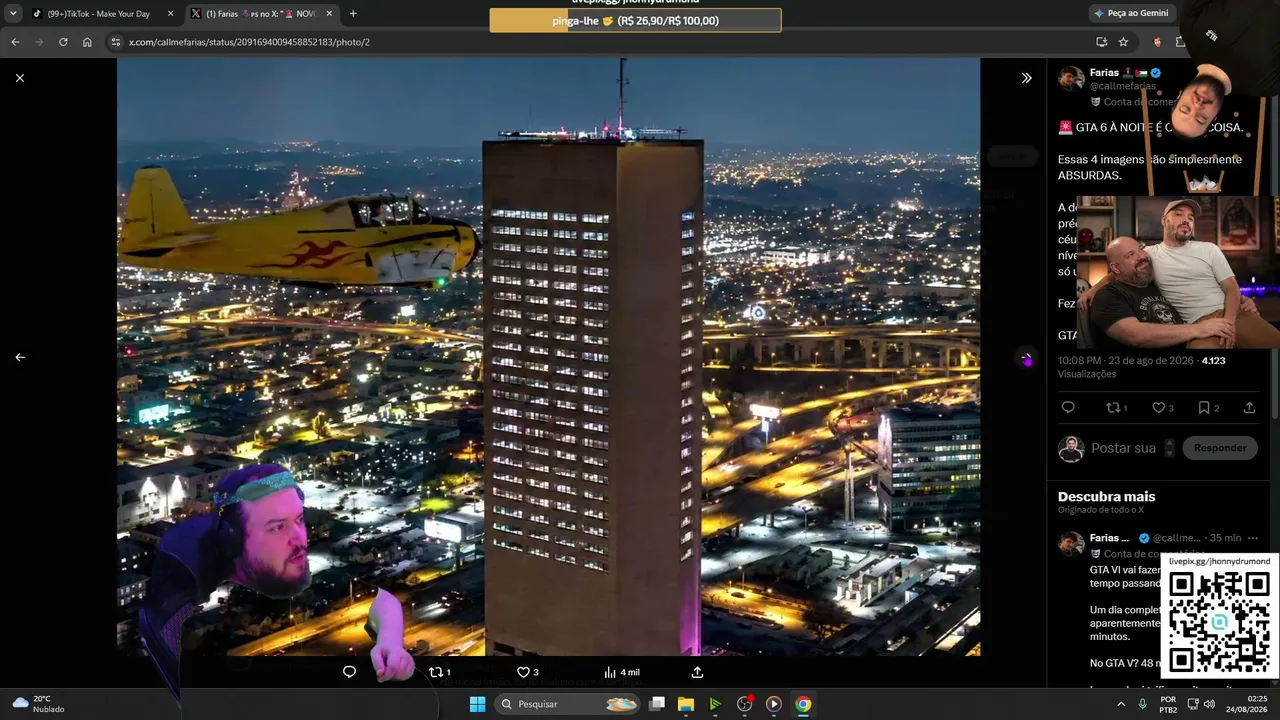Open Task View on the taskbar
The height and width of the screenshot is (720, 1280).
pos(657,704)
